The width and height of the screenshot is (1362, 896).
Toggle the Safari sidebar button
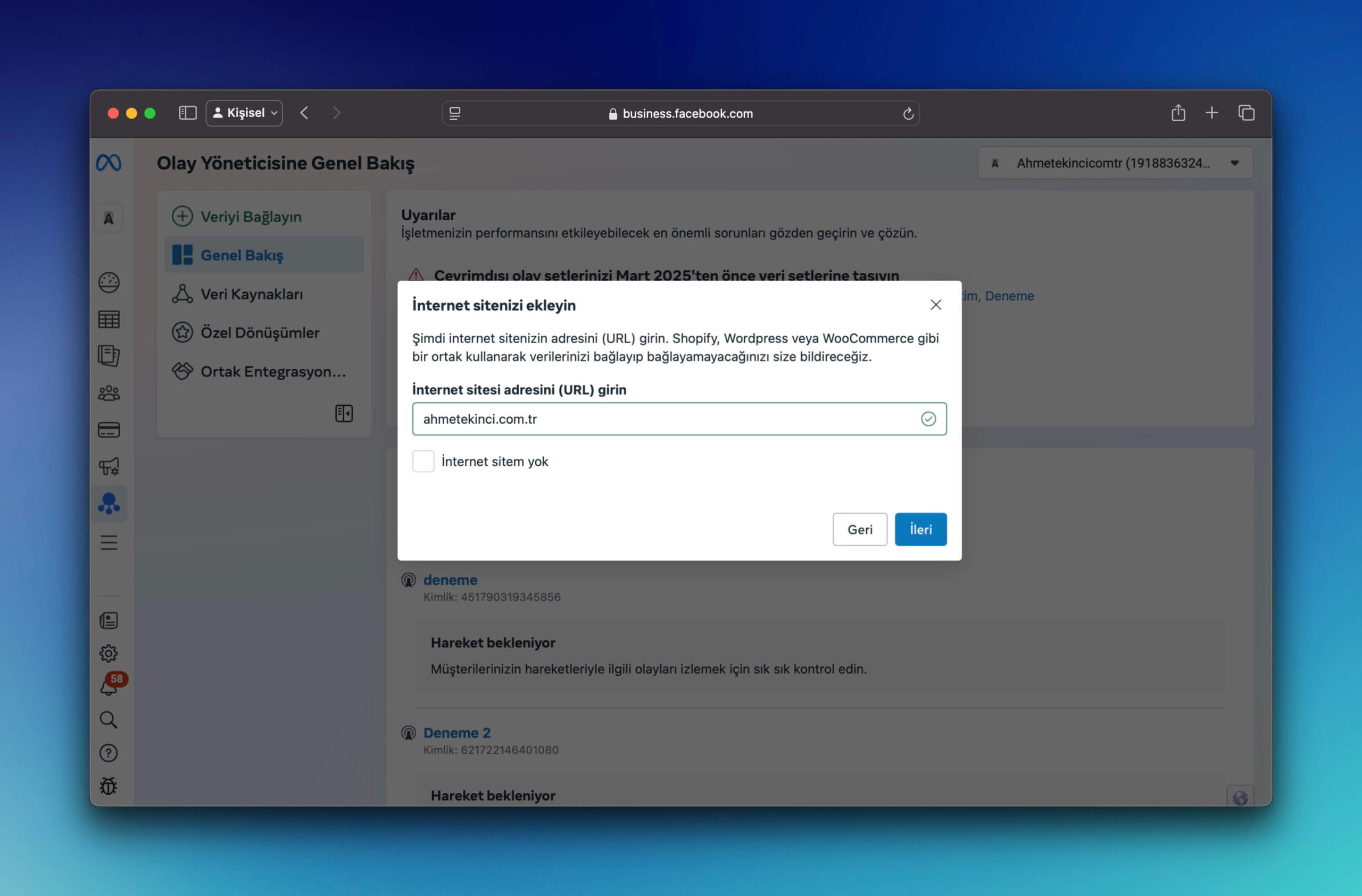188,113
